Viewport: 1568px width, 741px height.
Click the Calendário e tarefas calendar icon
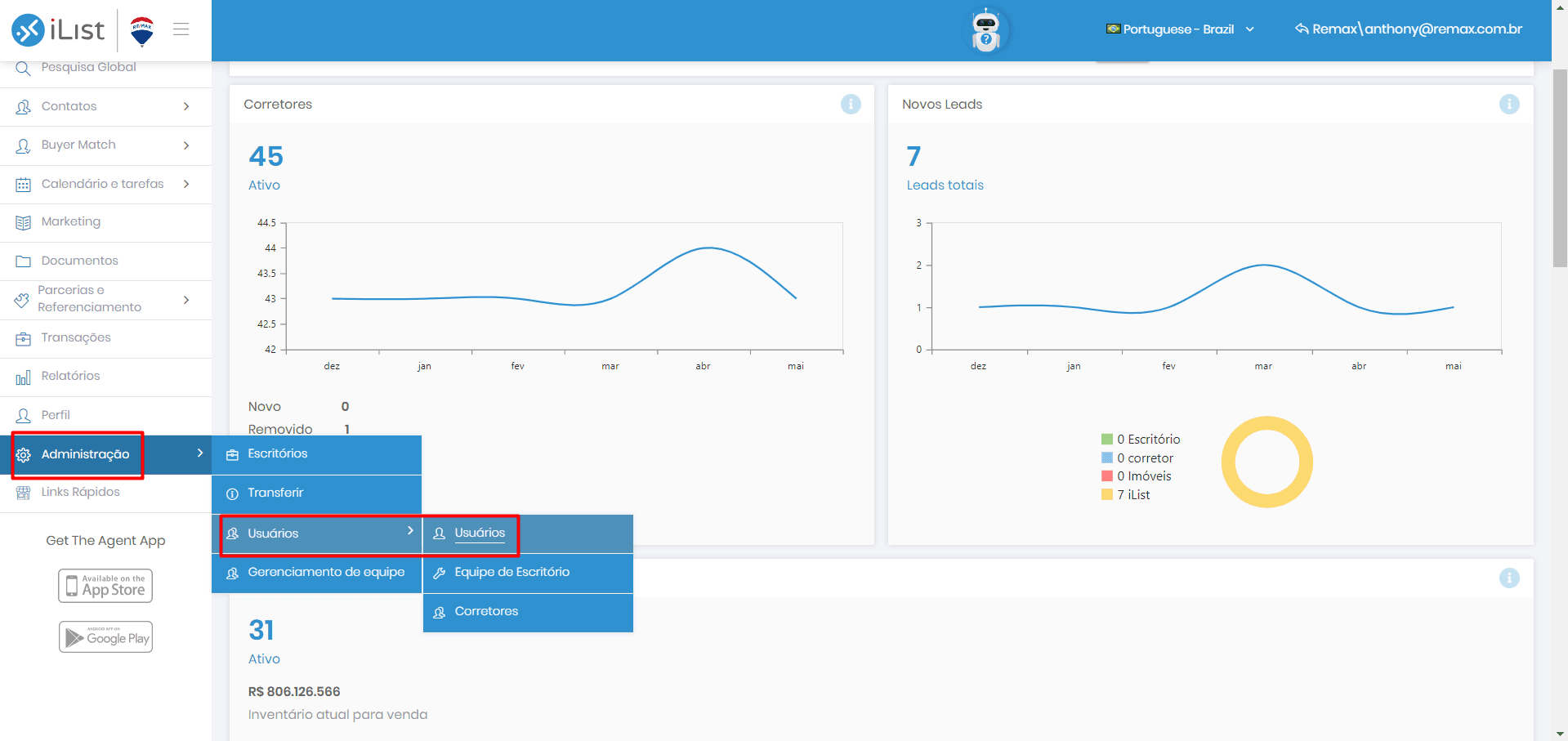(23, 185)
